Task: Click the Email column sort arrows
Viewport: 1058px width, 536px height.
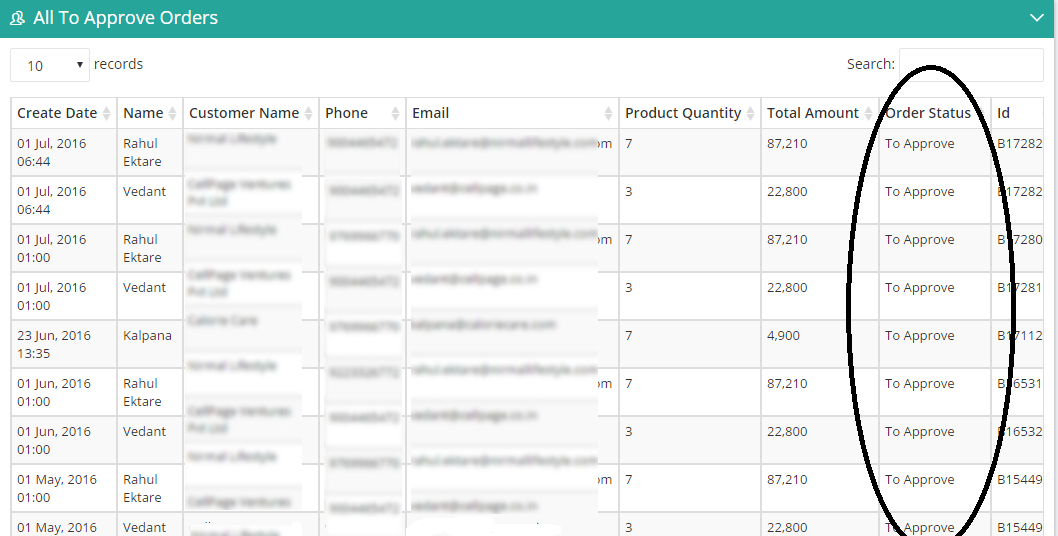Action: point(609,113)
